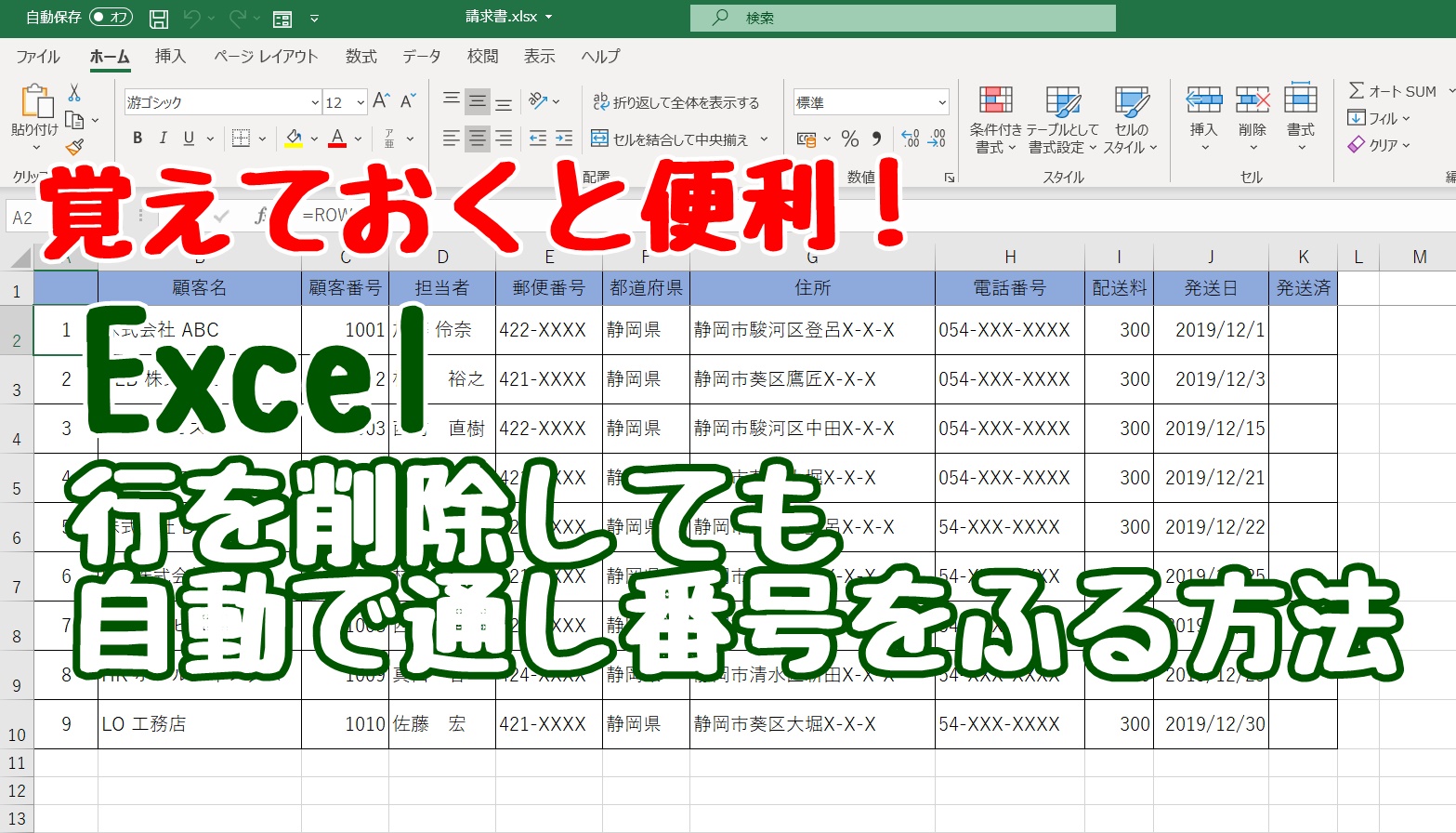Image resolution: width=1456 pixels, height=833 pixels.
Task: Click the 削除 delete cells button
Action: [x=1253, y=119]
